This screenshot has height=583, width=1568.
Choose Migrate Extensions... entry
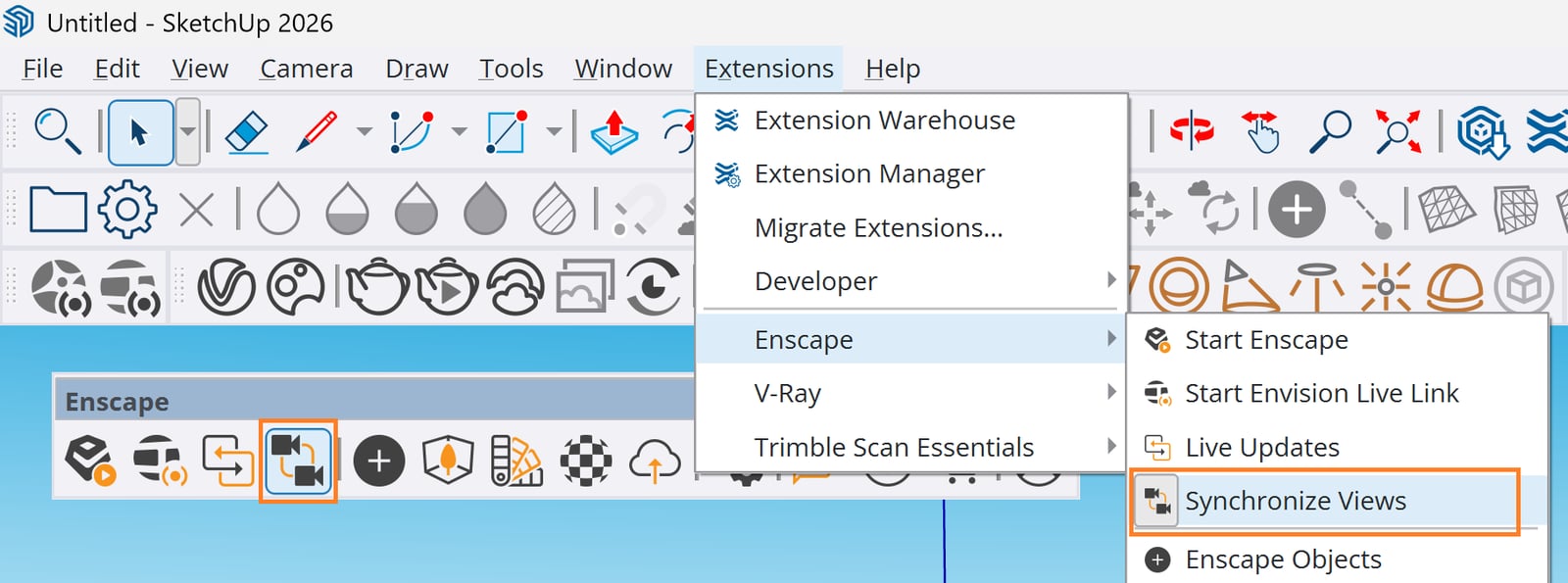pos(911,228)
